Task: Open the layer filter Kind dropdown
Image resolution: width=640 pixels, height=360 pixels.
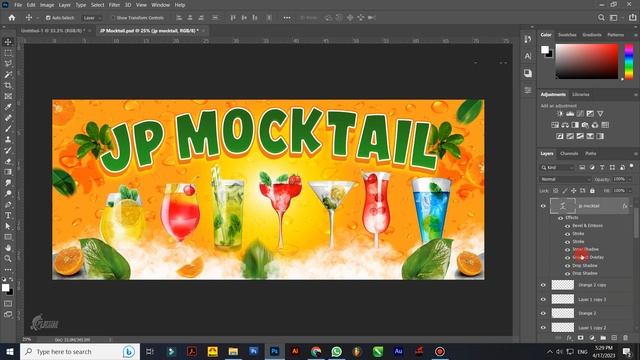Action: coord(557,167)
